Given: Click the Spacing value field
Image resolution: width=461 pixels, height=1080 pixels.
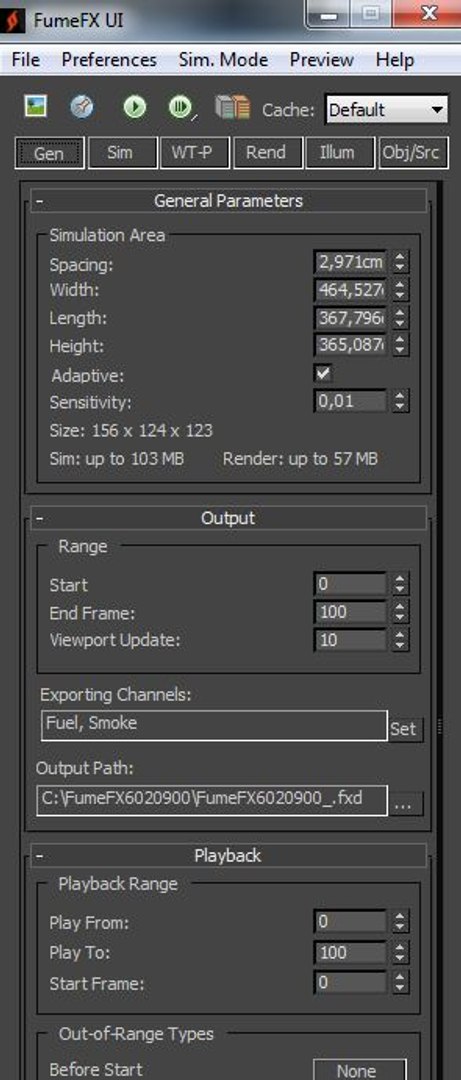Looking at the screenshot, I should (351, 262).
